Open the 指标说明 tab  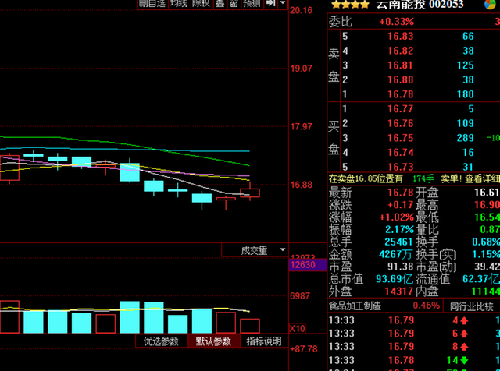(x=264, y=341)
